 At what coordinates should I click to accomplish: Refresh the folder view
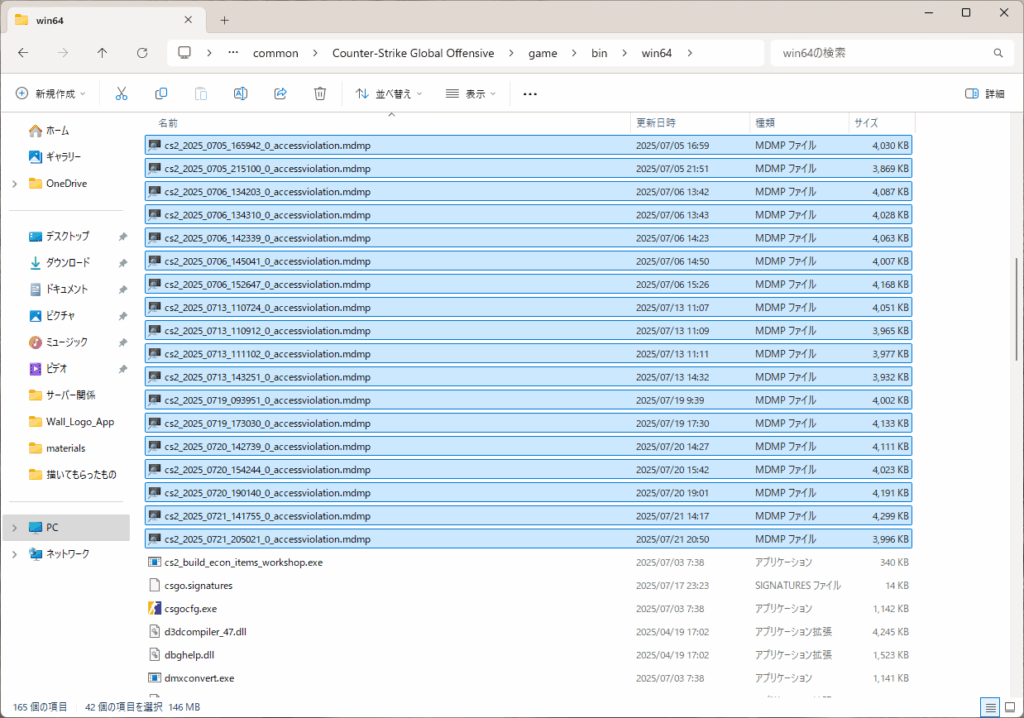142,53
